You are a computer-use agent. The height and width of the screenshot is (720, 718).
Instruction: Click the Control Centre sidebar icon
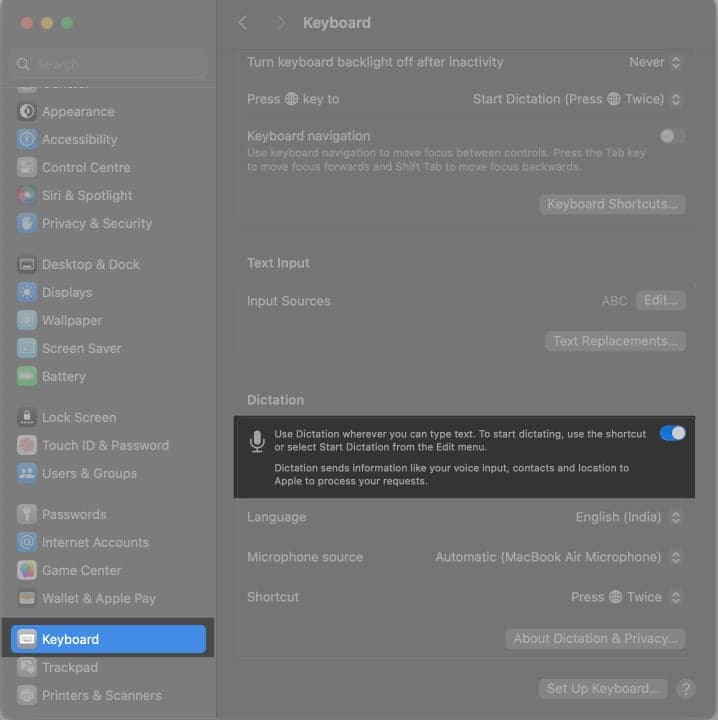(x=27, y=167)
